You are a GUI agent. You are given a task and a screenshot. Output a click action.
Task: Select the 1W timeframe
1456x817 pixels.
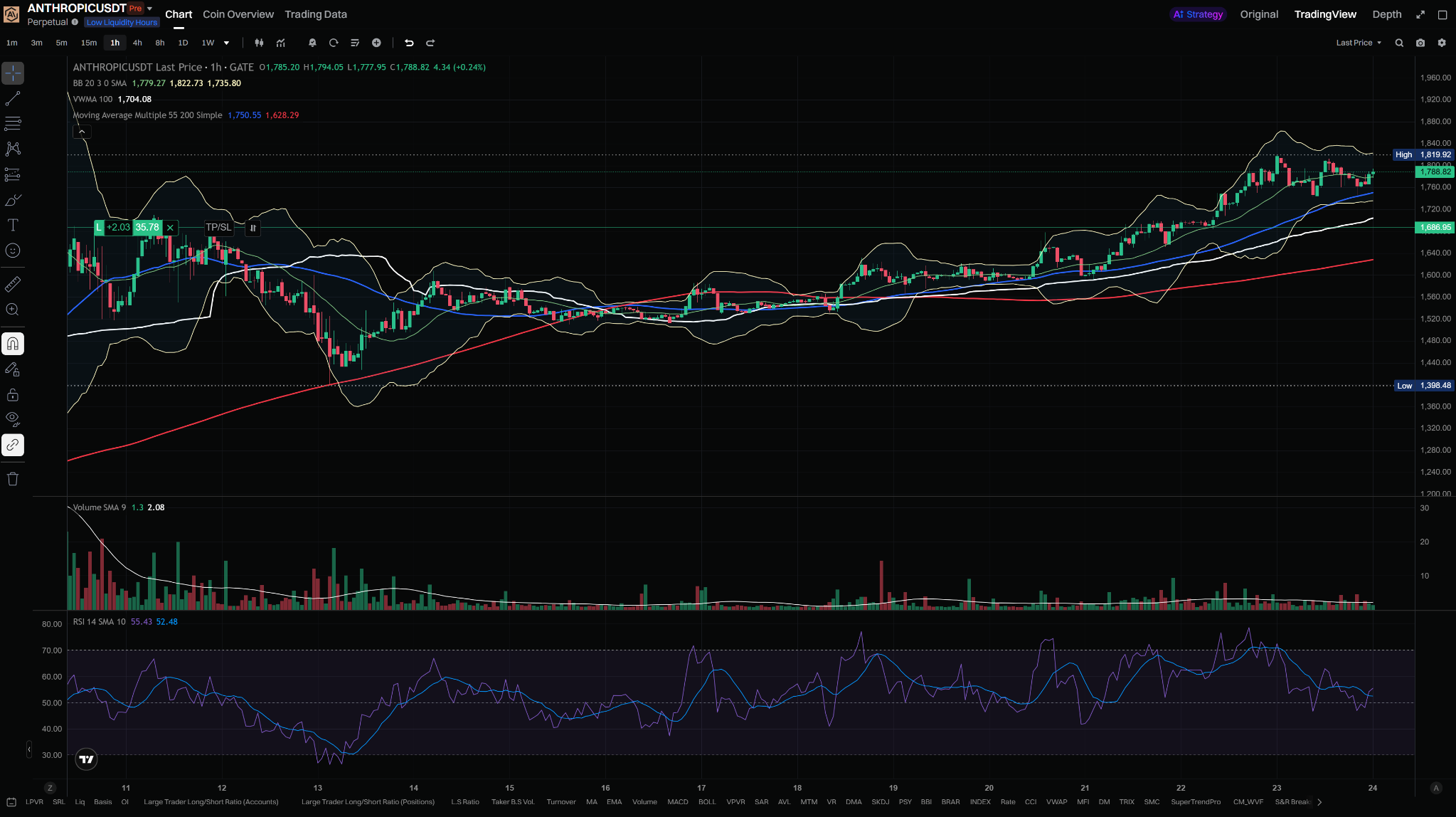point(208,43)
